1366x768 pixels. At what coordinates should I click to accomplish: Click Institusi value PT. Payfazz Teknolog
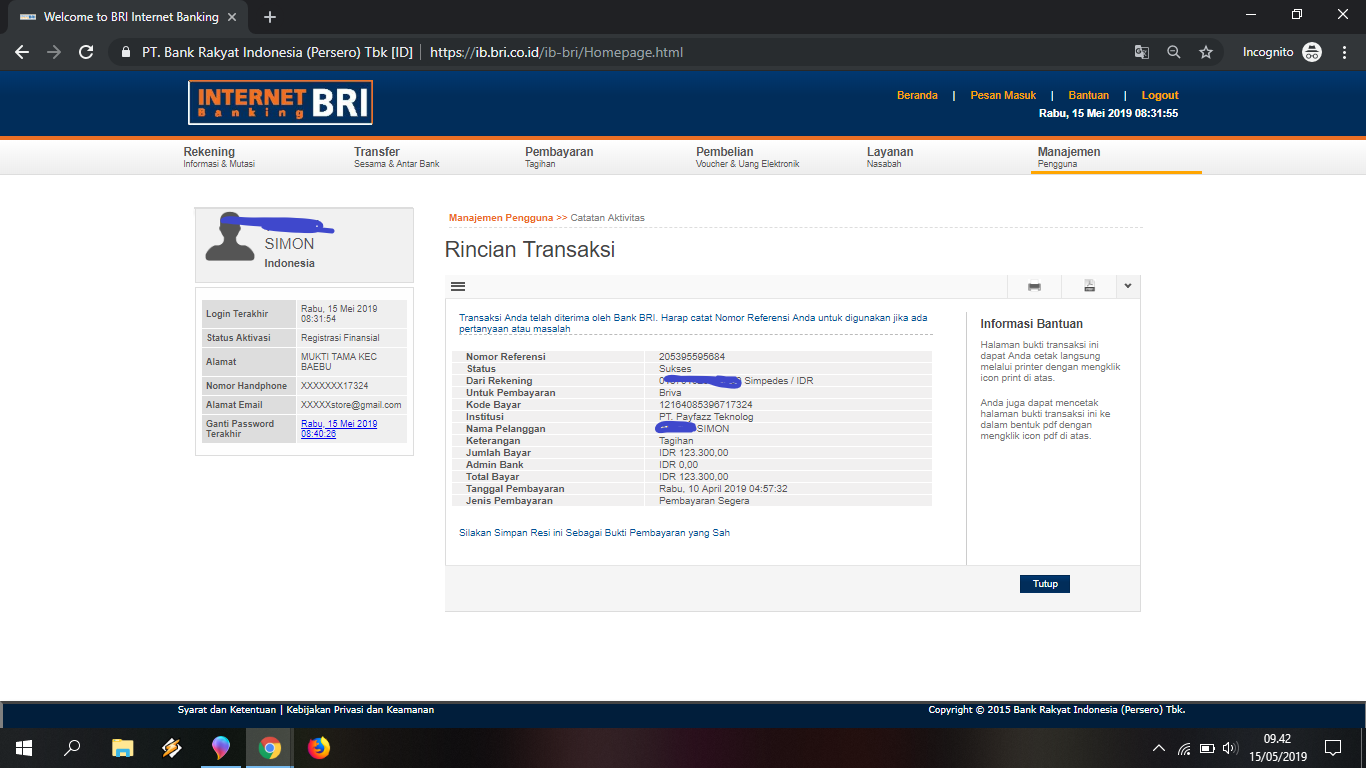[706, 417]
